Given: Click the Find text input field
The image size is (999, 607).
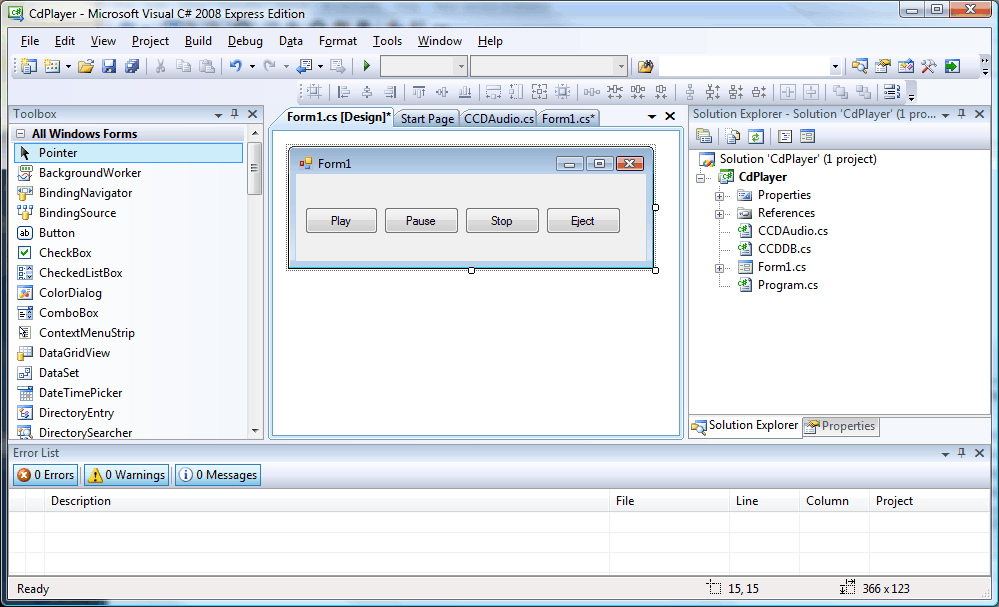Looking at the screenshot, I should [x=744, y=66].
